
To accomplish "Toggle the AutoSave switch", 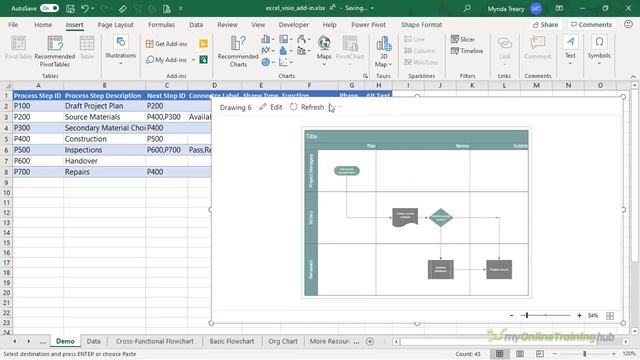I will [50, 8].
